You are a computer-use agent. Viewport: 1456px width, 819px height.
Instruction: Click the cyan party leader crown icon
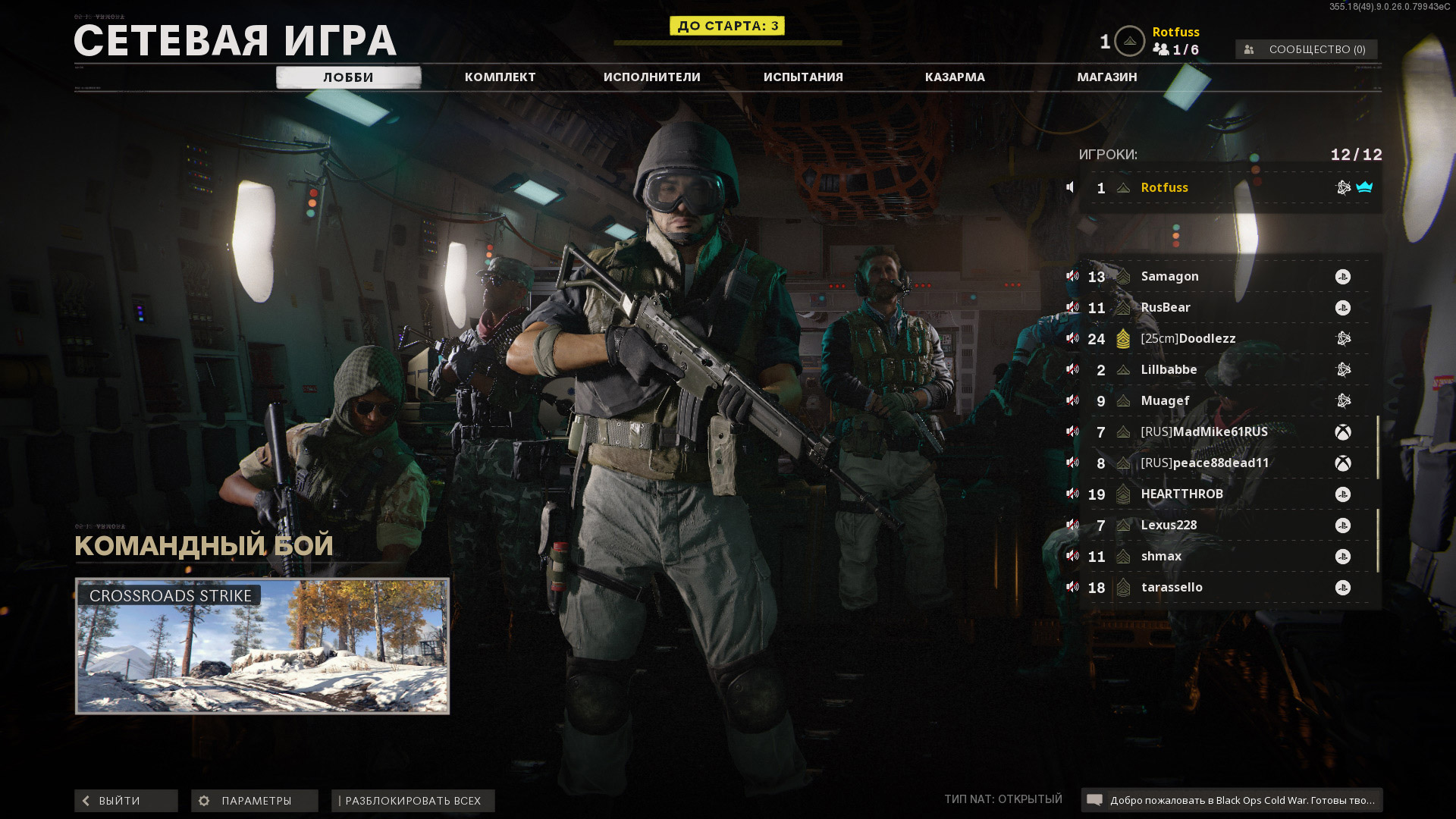click(1364, 187)
